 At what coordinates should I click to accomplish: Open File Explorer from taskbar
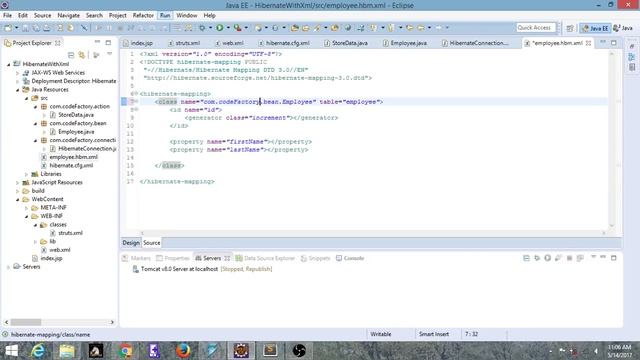67,351
